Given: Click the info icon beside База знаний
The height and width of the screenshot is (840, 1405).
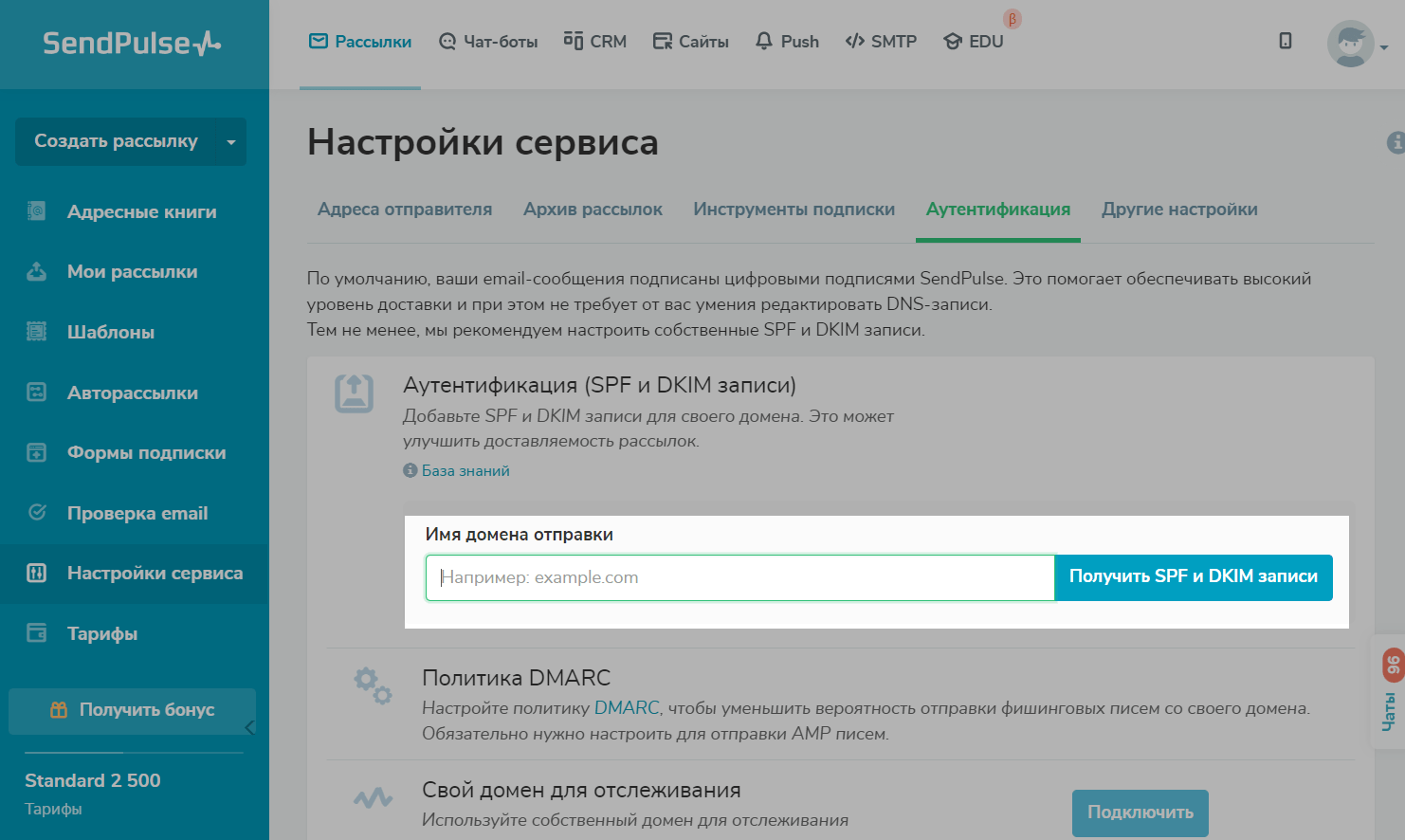Looking at the screenshot, I should coord(410,470).
